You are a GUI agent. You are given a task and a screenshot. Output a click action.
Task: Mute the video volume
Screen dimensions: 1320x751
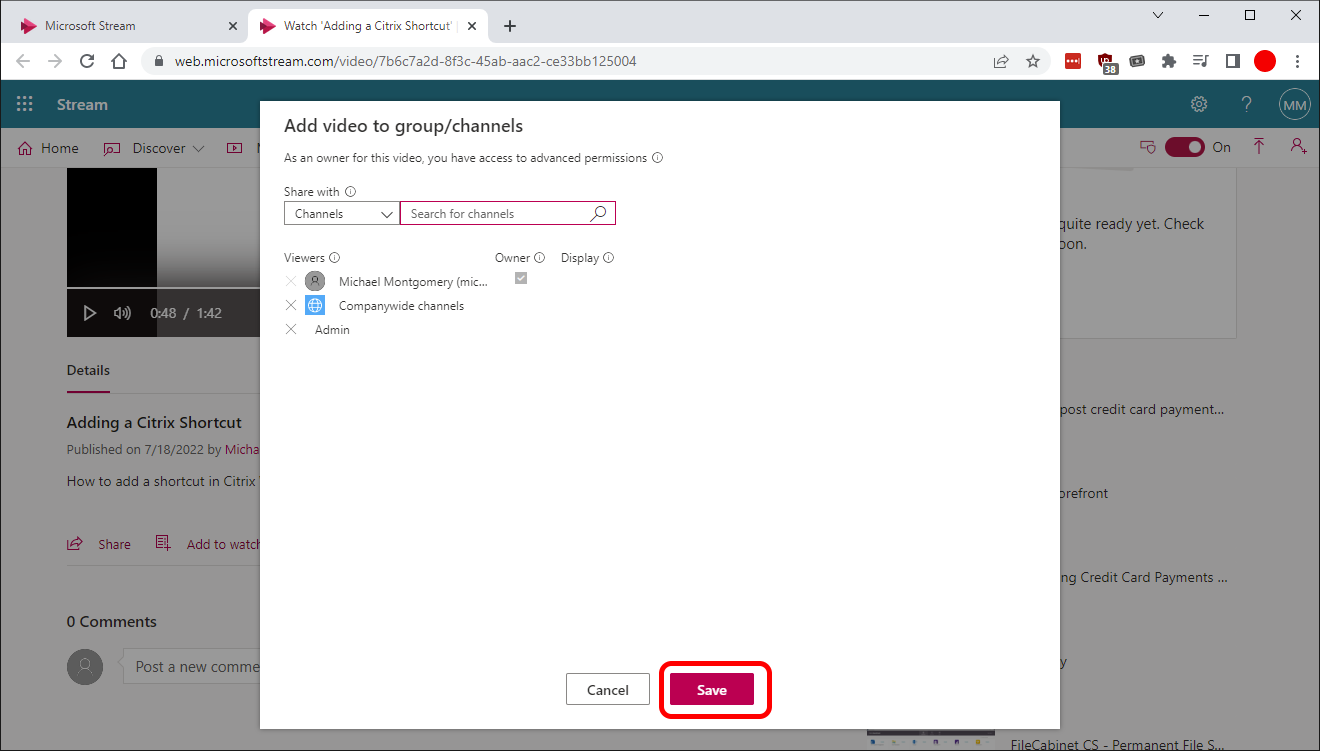pos(122,313)
